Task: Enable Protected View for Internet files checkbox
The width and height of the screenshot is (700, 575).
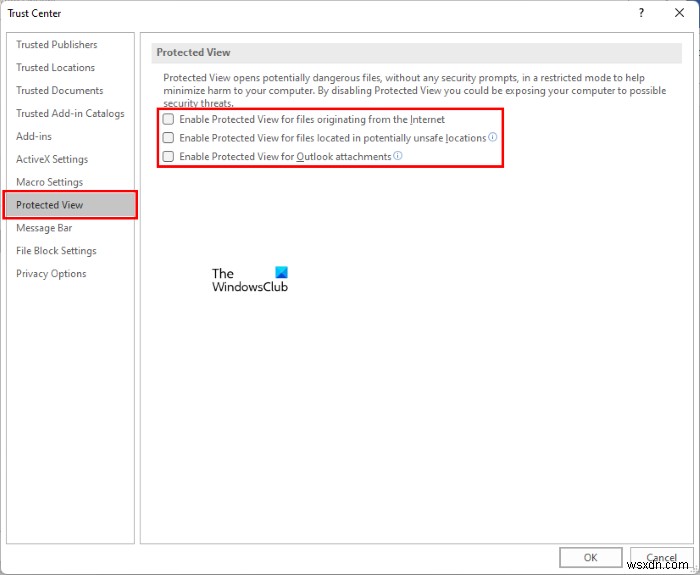Action: [168, 119]
